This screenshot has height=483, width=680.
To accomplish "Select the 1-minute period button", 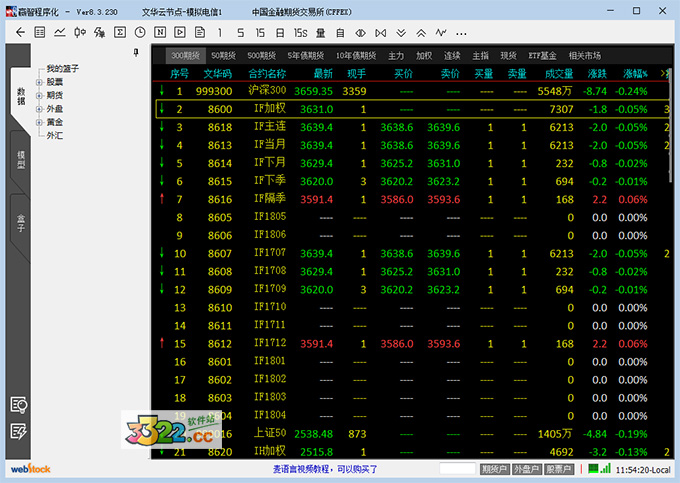I will (x=219, y=33).
